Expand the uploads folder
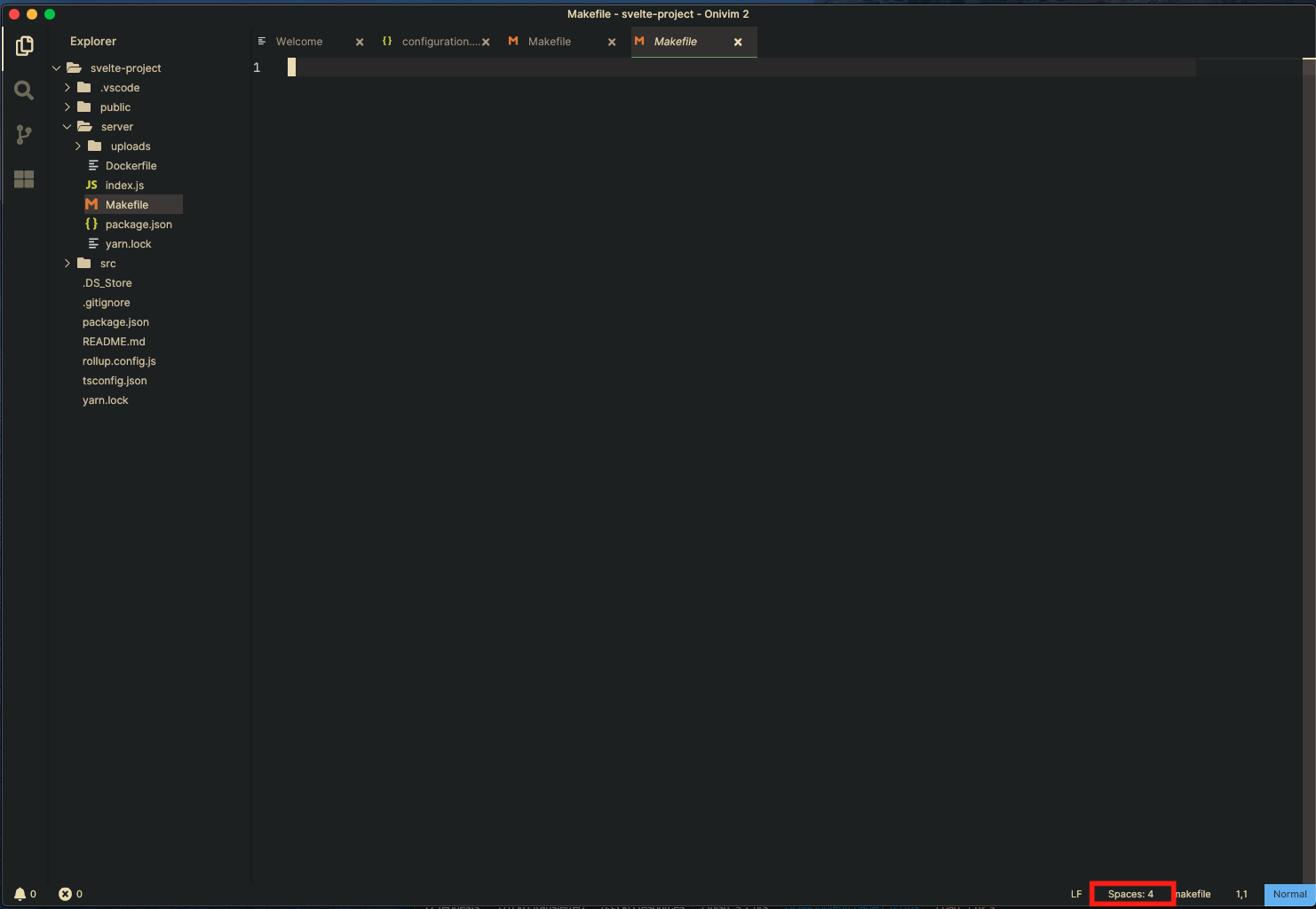 (77, 146)
